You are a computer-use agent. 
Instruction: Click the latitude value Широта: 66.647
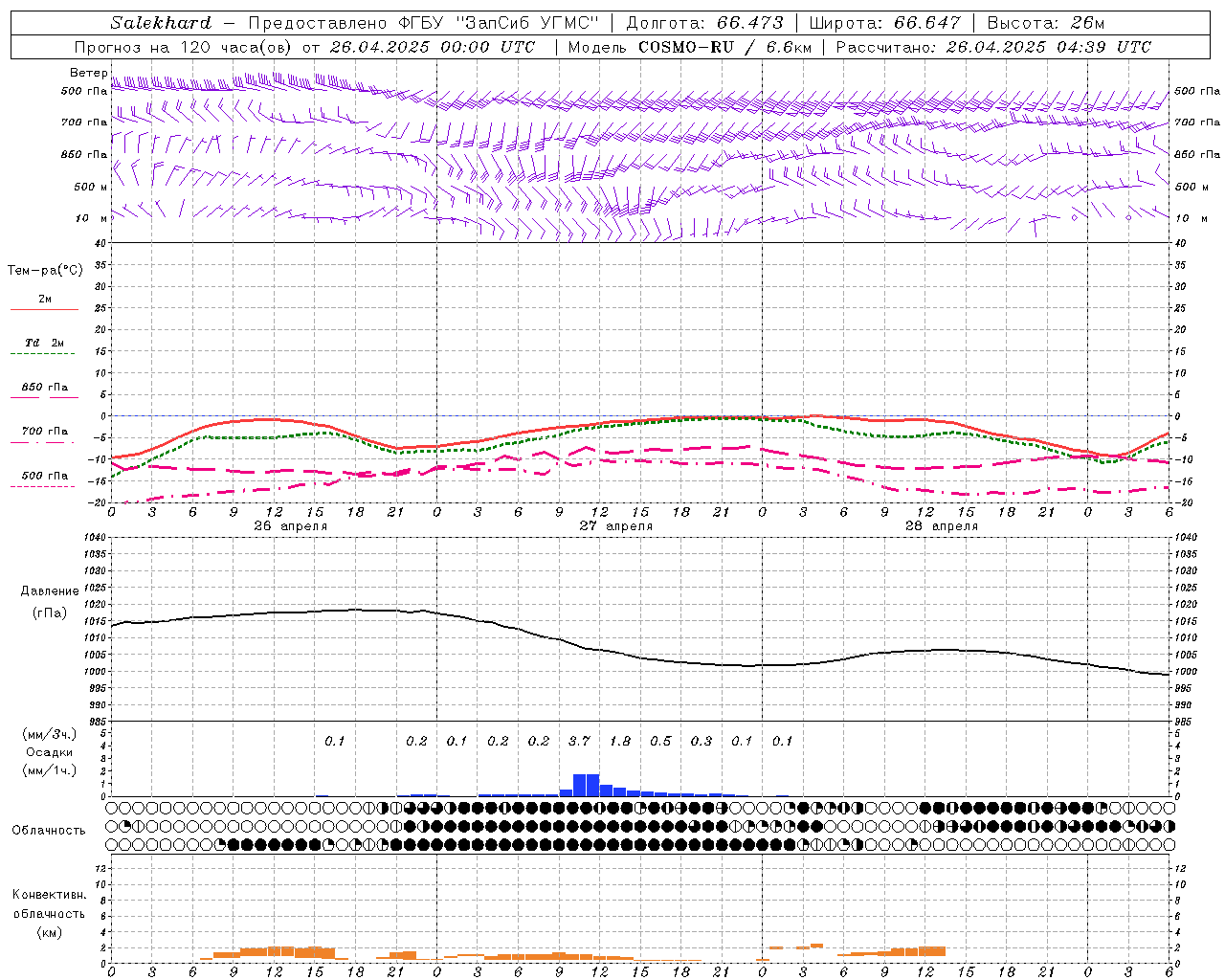pyautogui.click(x=884, y=23)
